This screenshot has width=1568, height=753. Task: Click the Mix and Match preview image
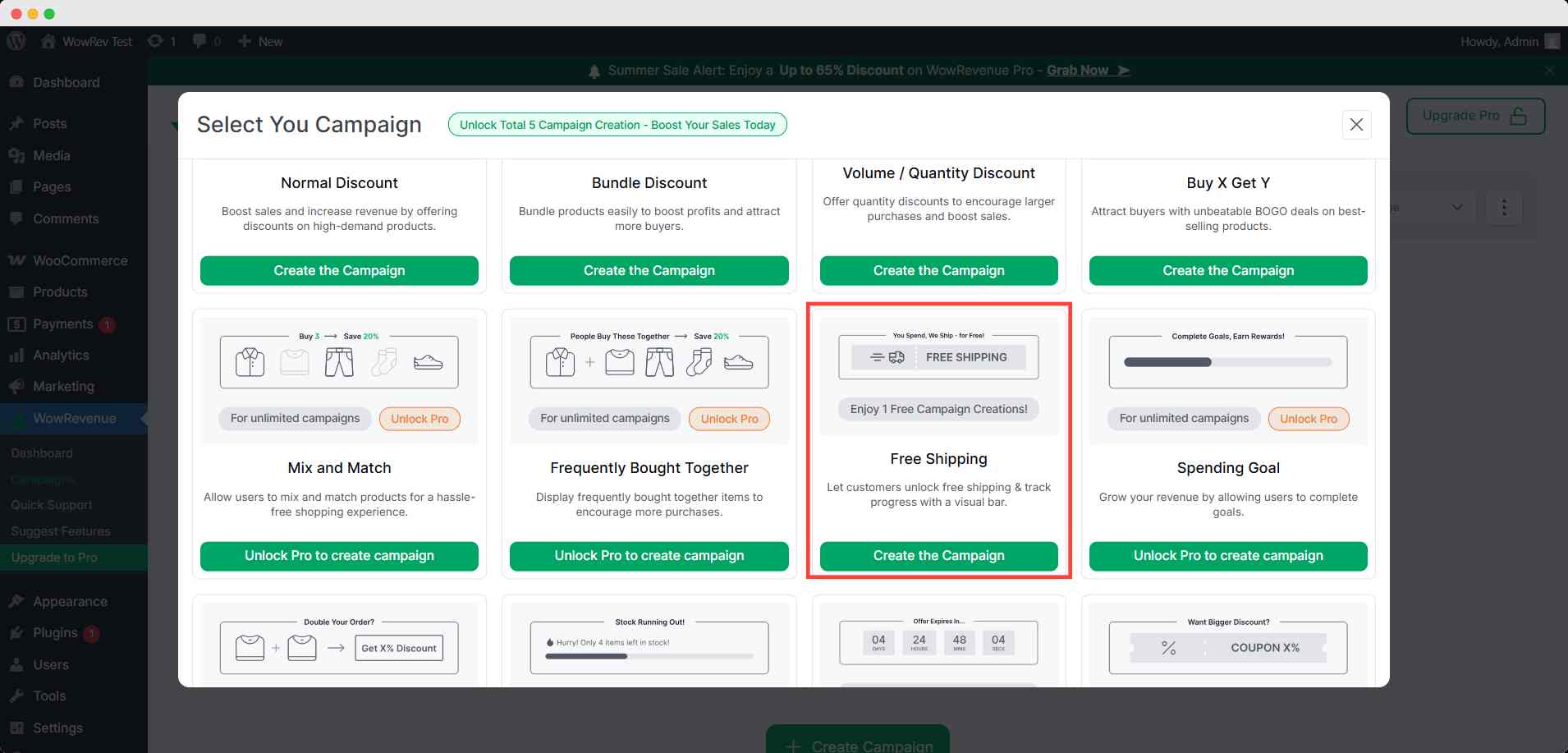click(339, 361)
